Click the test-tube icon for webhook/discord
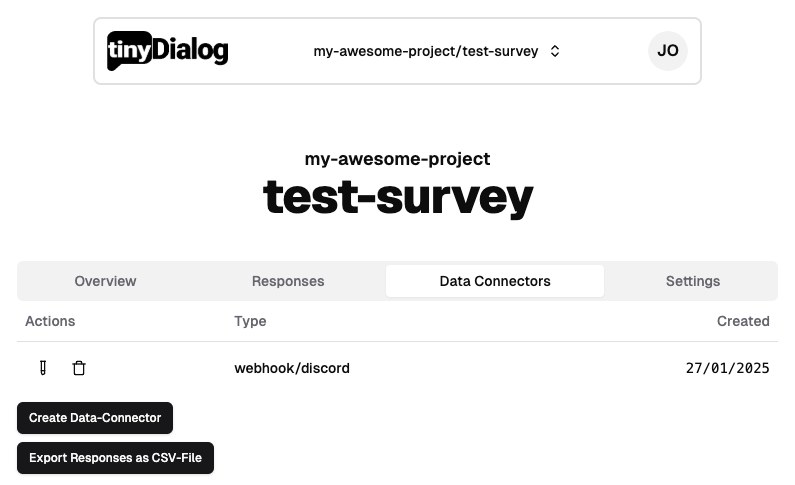Image resolution: width=795 pixels, height=485 pixels. pyautogui.click(x=43, y=368)
